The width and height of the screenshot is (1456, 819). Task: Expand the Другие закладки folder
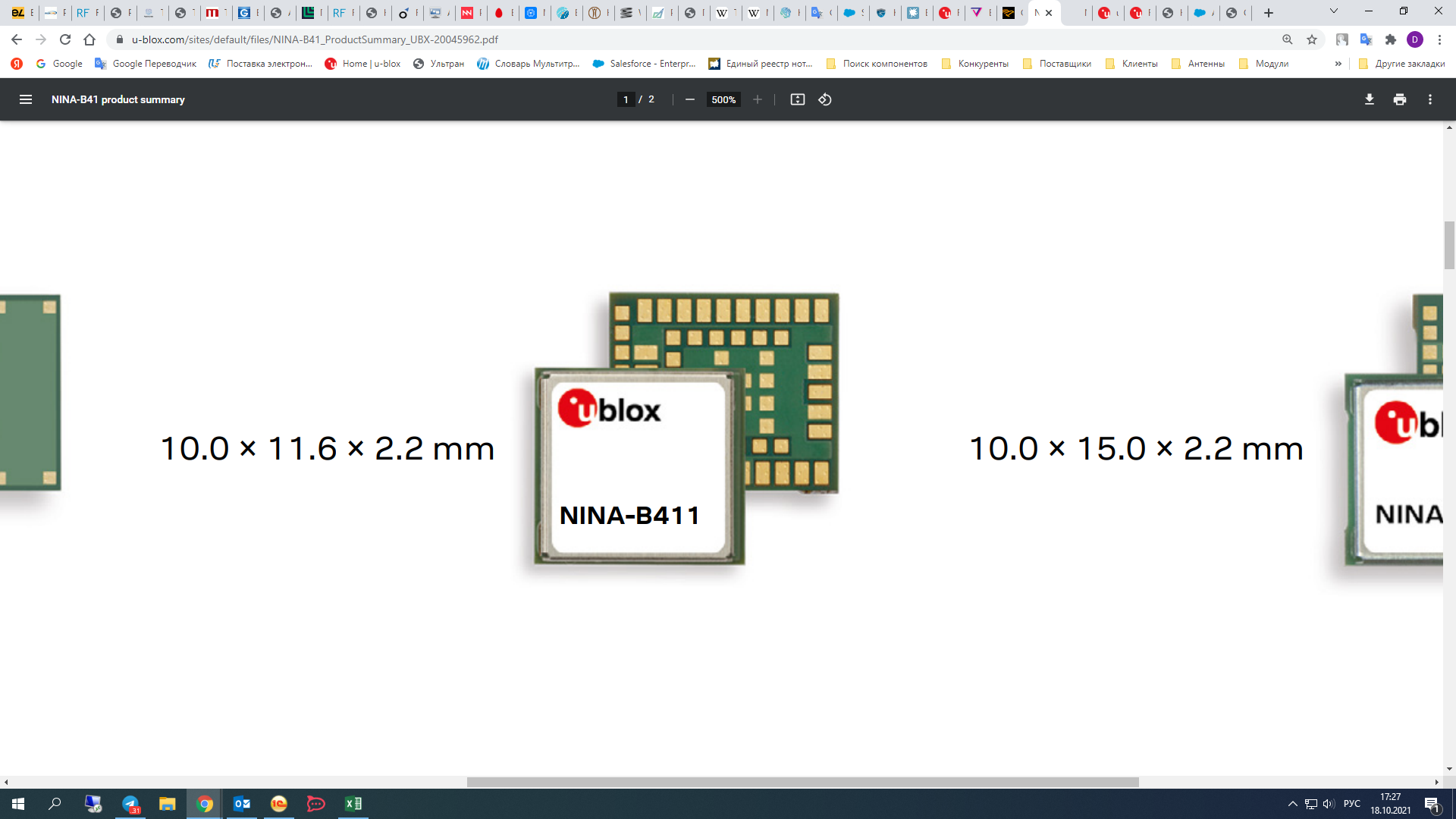pos(1402,64)
